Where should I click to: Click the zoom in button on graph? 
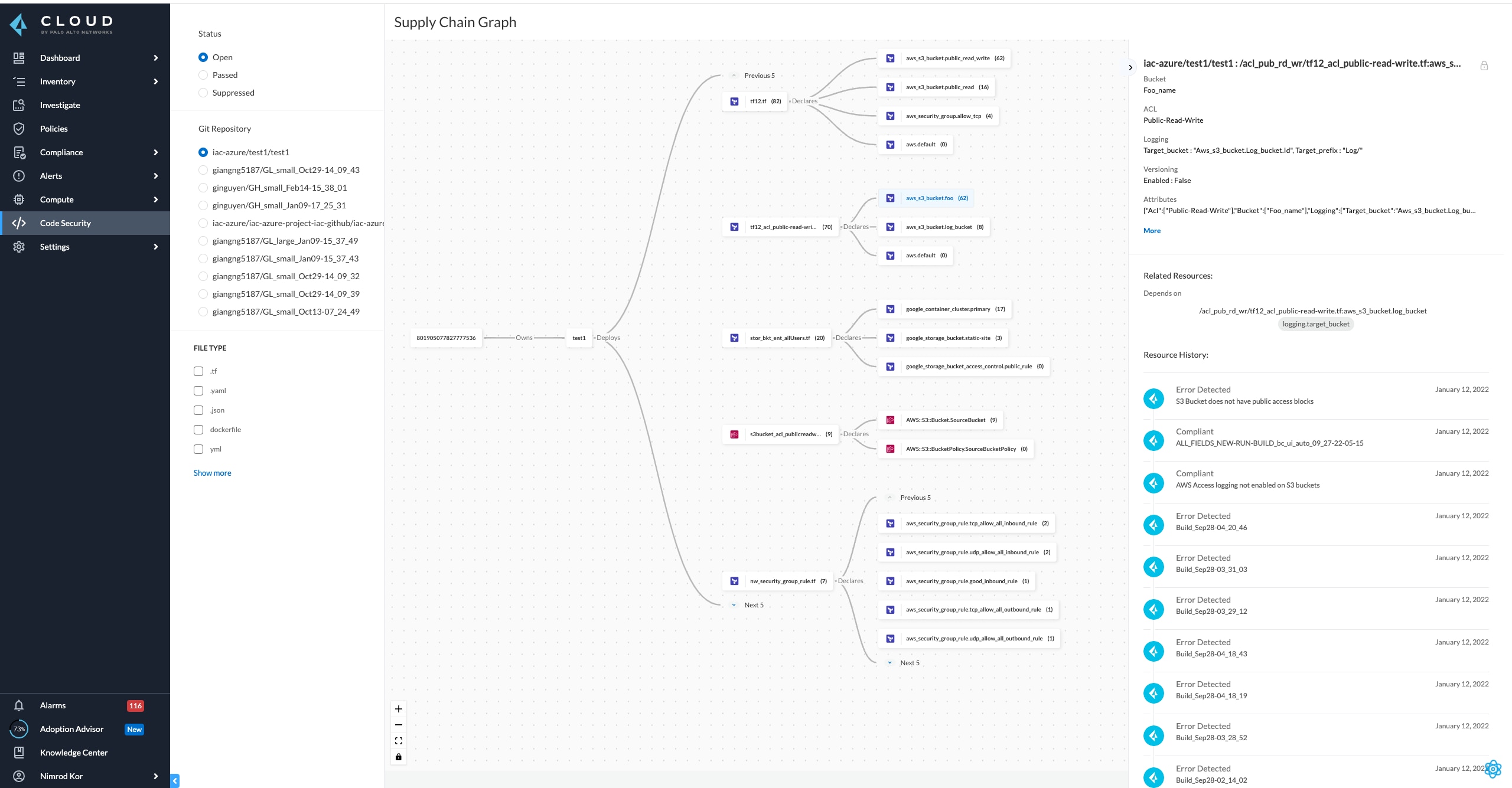click(x=398, y=709)
